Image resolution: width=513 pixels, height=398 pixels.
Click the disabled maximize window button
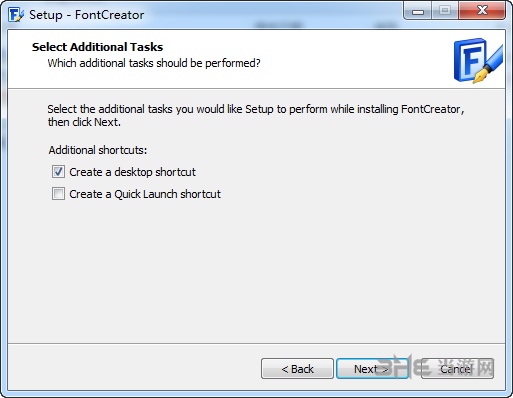[x=445, y=11]
